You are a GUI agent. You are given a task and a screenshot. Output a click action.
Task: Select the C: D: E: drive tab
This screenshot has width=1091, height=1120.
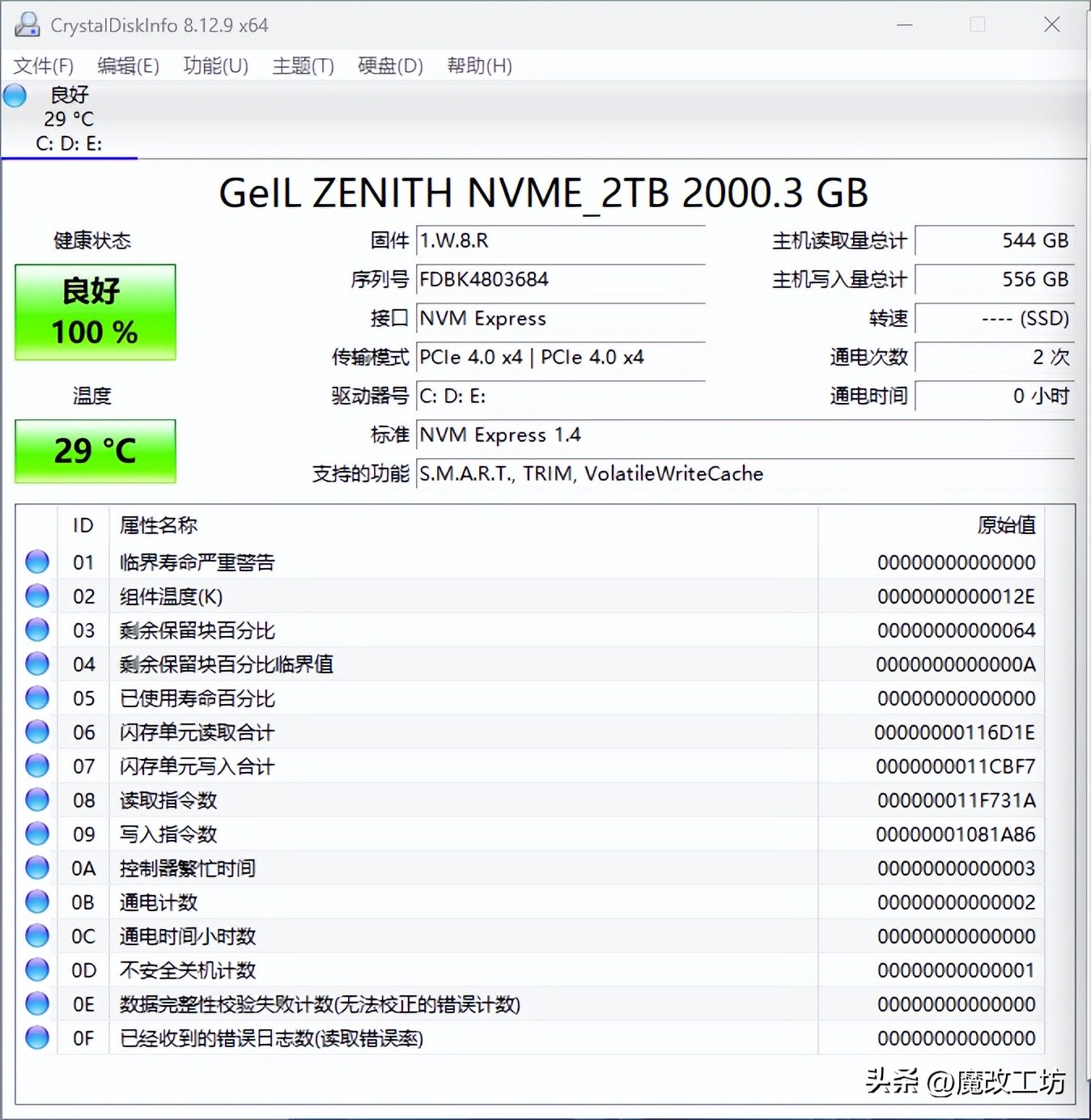[x=68, y=143]
